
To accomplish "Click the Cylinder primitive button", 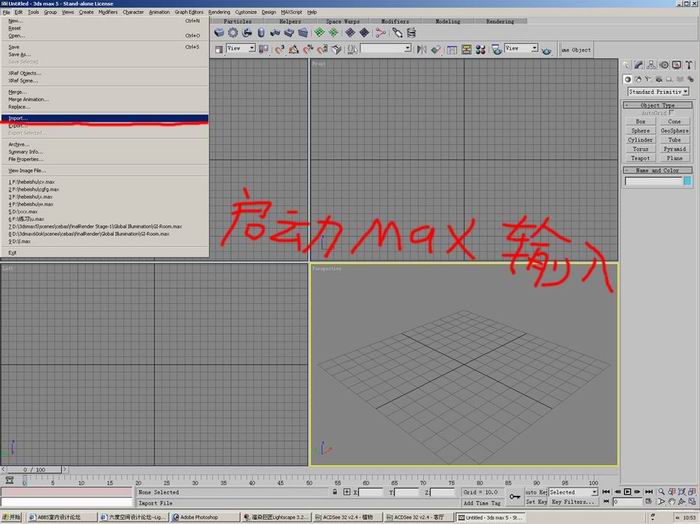I will (x=640, y=140).
